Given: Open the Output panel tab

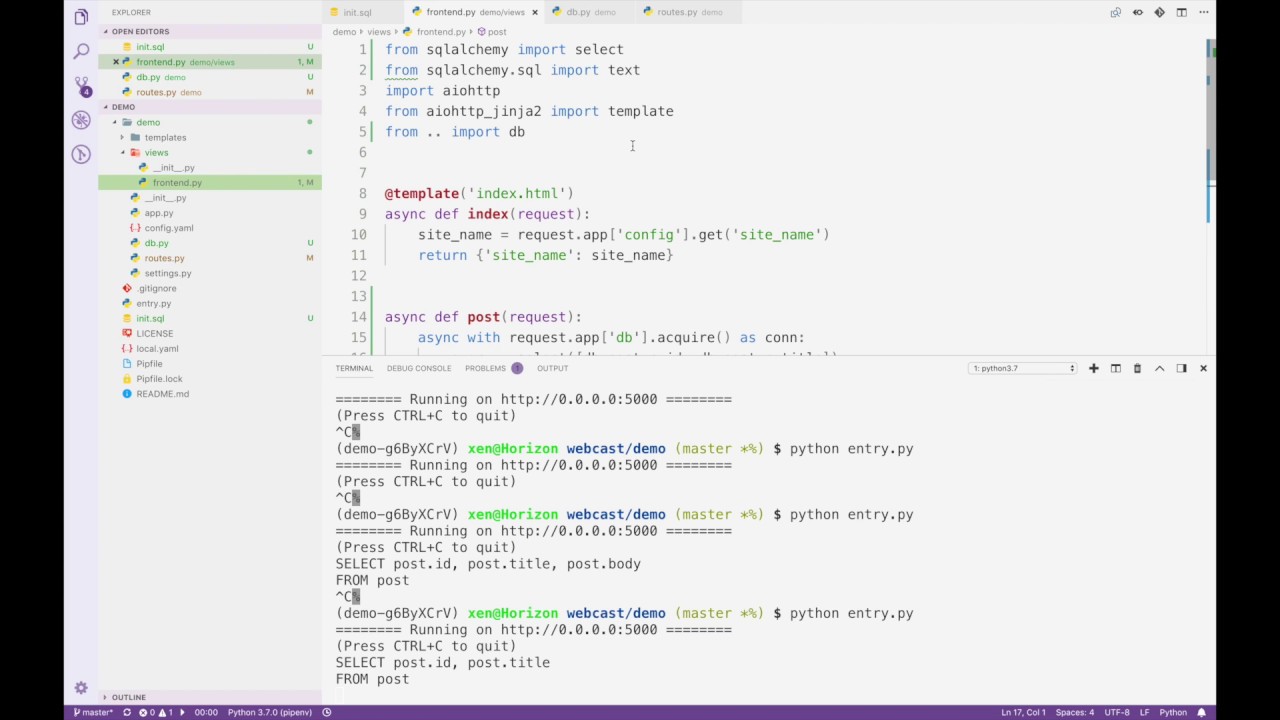Looking at the screenshot, I should coord(552,368).
